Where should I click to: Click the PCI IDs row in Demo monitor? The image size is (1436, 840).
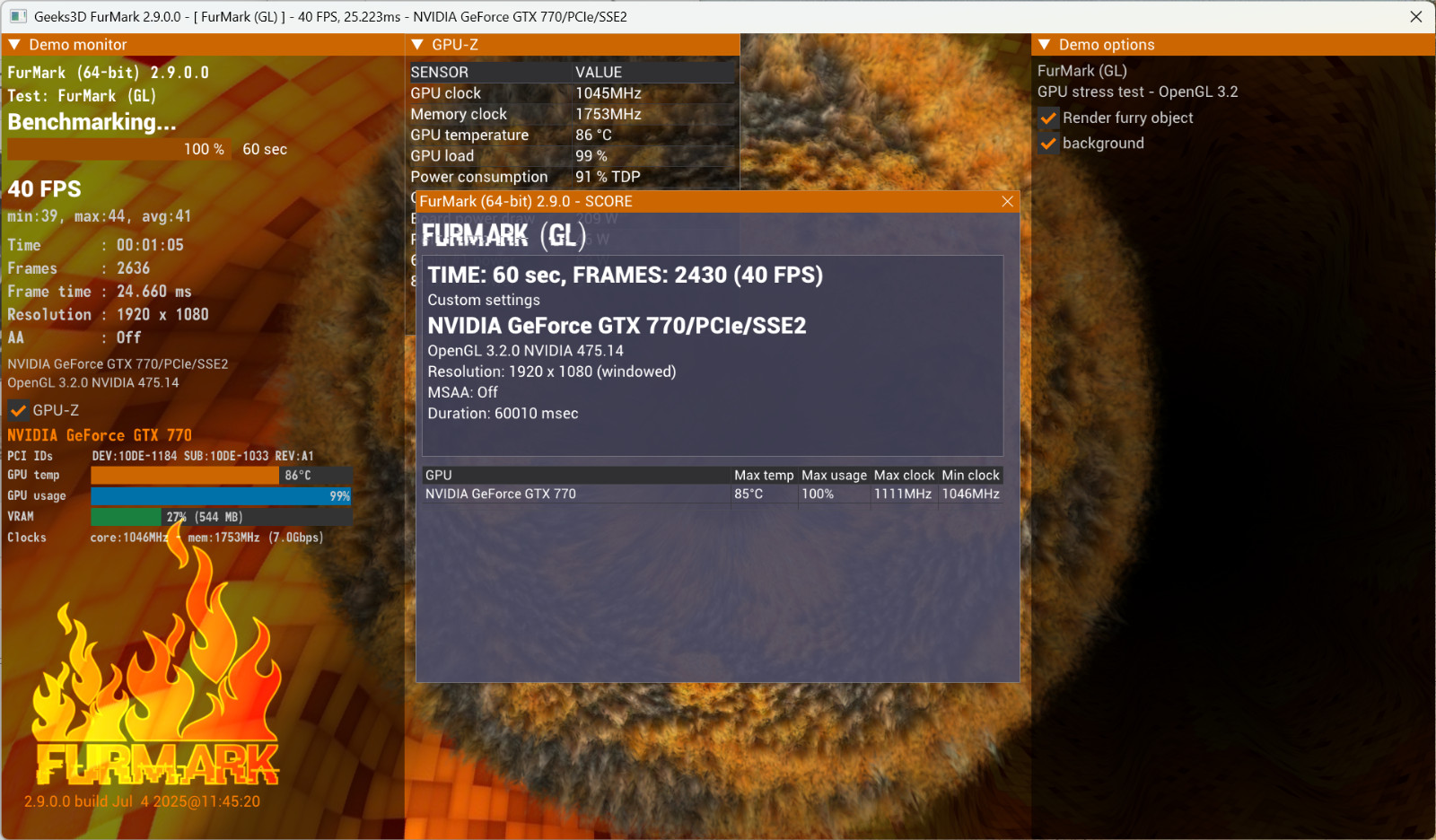(161, 456)
